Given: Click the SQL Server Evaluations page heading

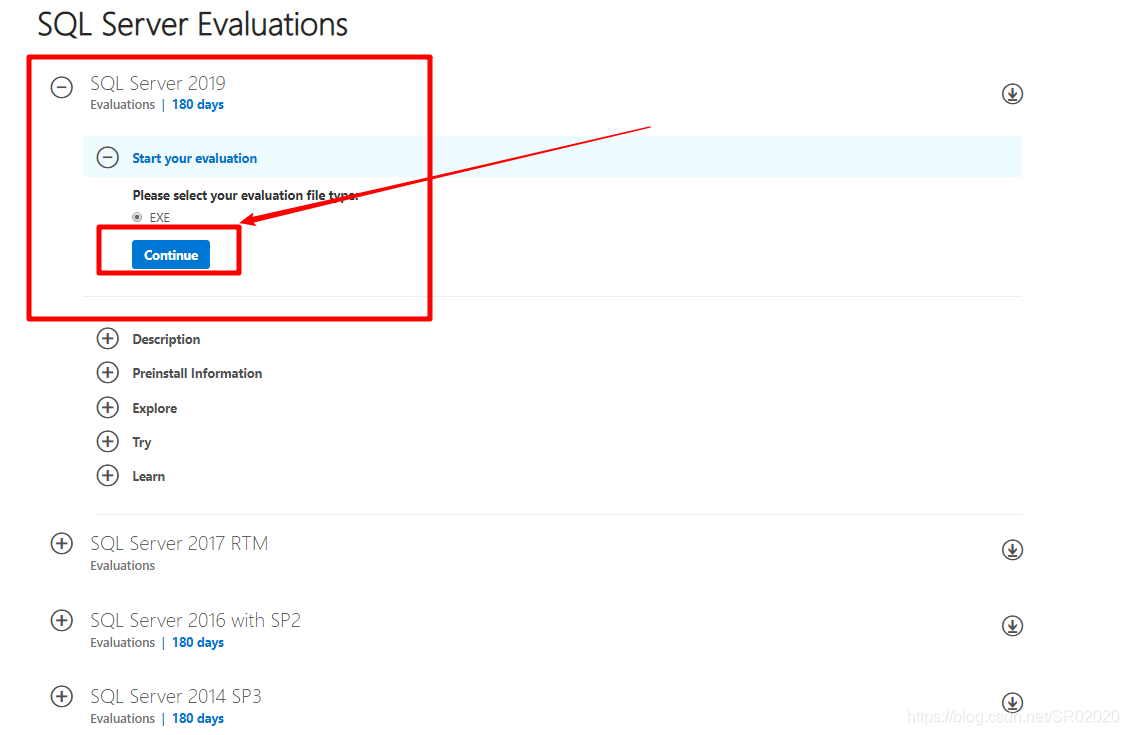Looking at the screenshot, I should click(x=193, y=24).
